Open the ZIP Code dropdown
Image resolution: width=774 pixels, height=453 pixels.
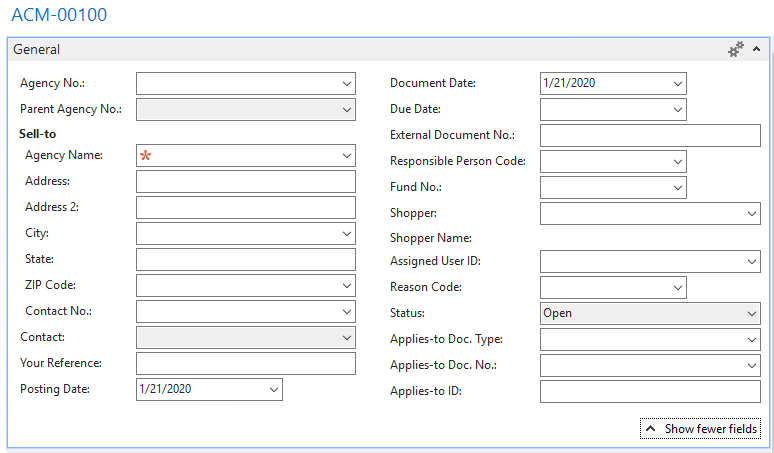pyautogui.click(x=346, y=285)
